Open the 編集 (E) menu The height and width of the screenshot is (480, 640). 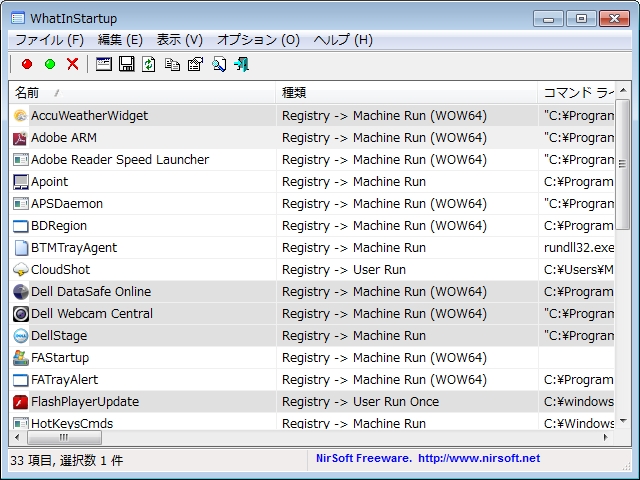(120, 40)
